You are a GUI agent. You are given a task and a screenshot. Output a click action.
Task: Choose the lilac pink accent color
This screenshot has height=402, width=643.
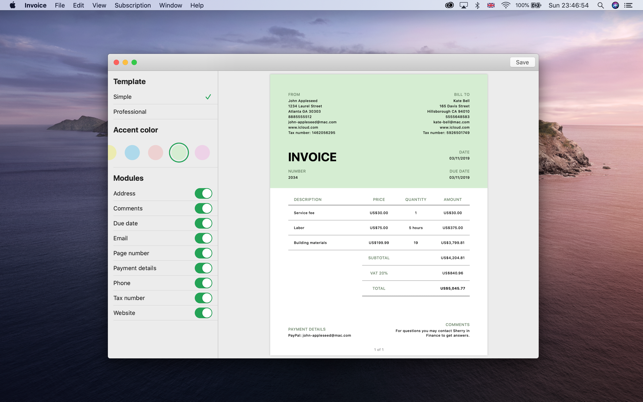pos(202,153)
